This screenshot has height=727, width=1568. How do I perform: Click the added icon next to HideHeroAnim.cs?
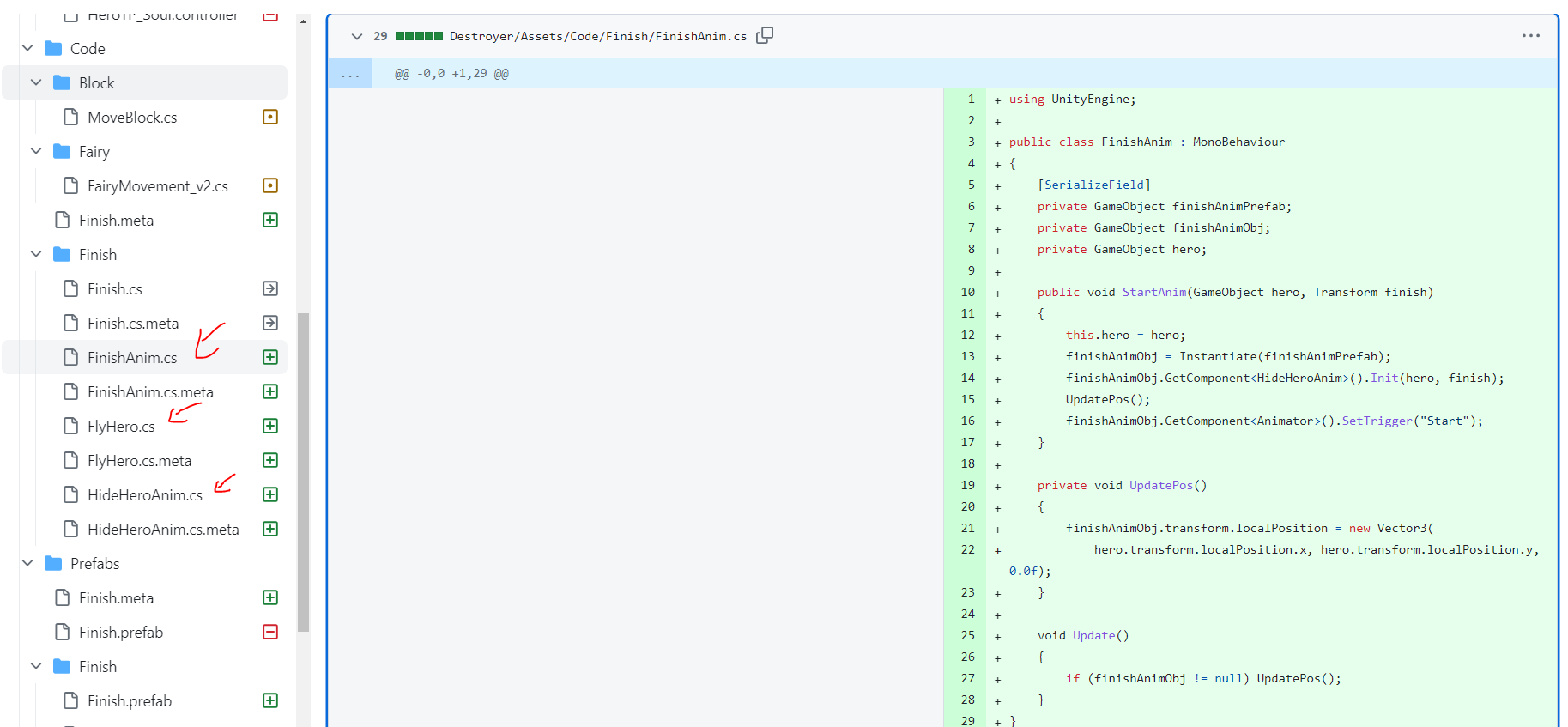click(270, 494)
